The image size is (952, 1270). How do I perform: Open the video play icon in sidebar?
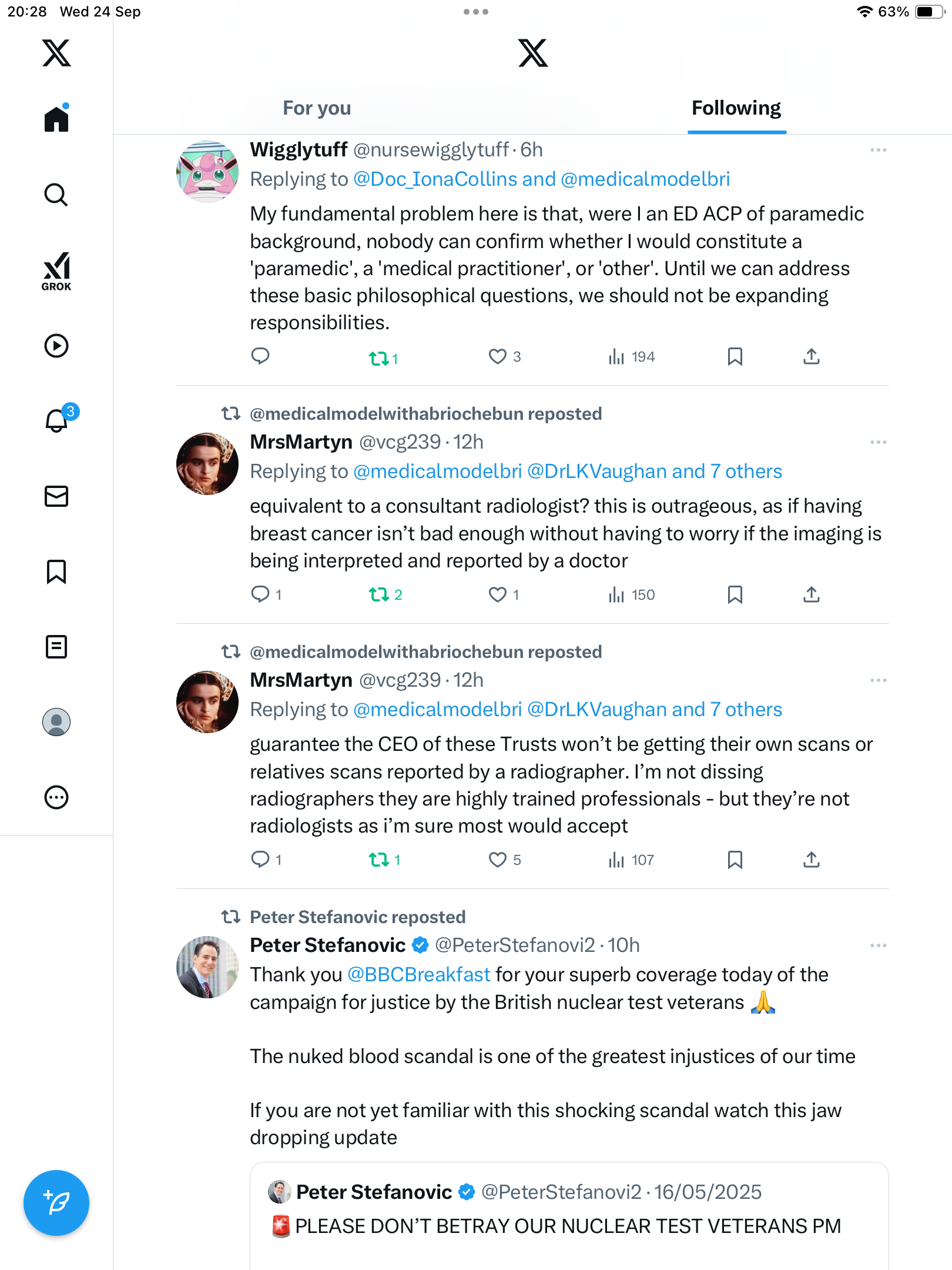tap(56, 346)
